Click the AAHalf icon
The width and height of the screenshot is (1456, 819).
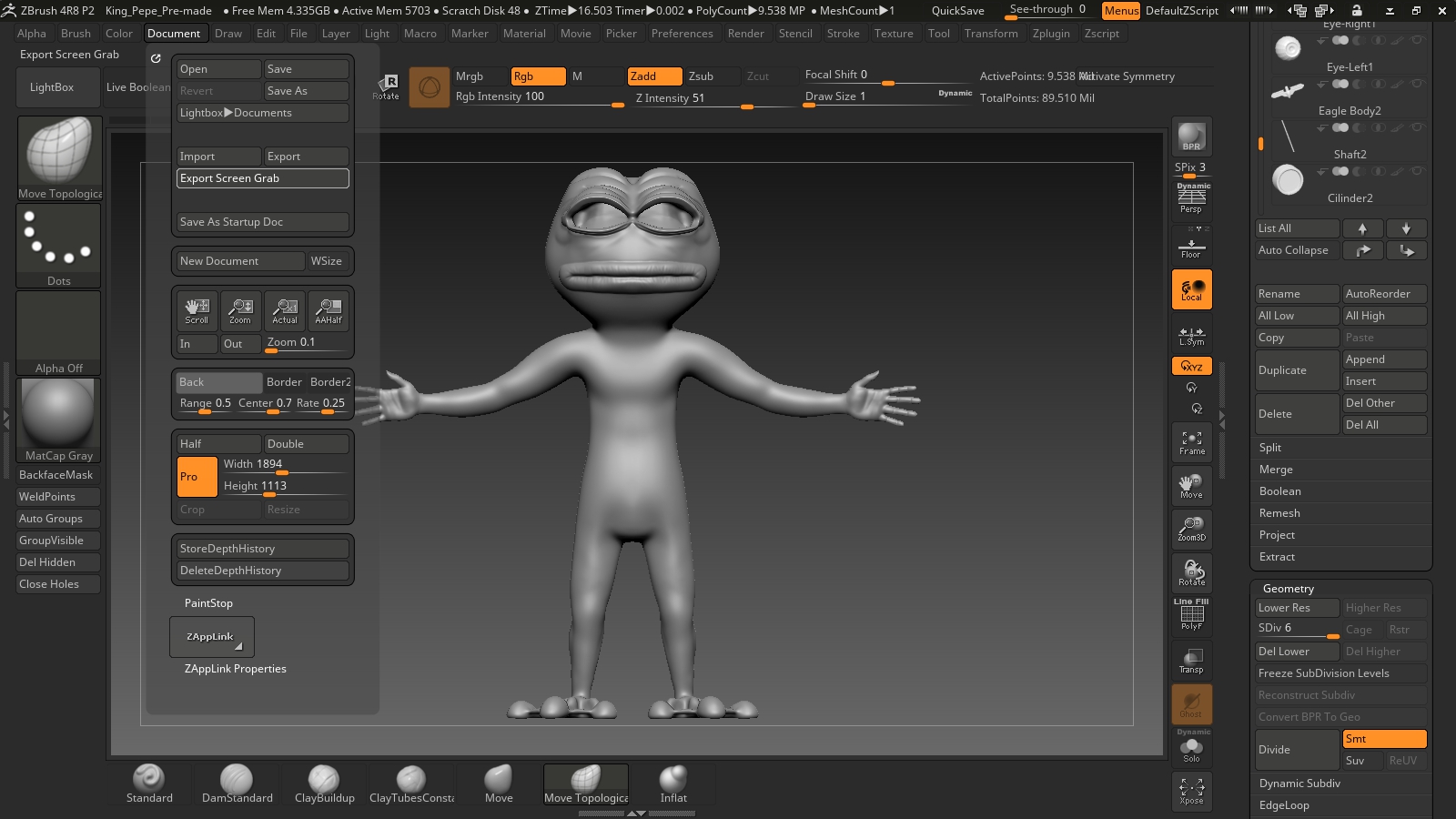tap(329, 311)
